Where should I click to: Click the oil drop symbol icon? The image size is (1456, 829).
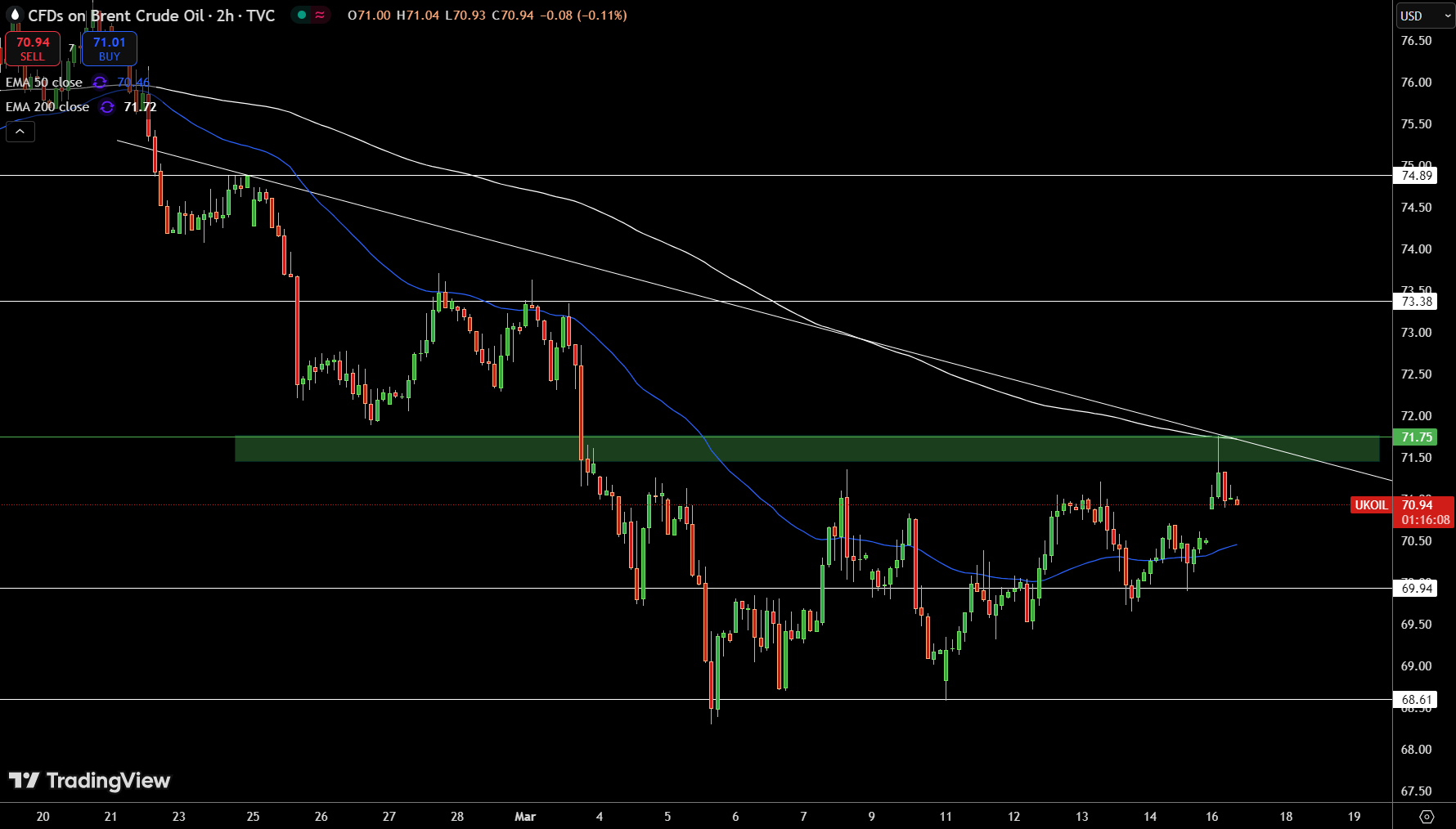click(x=14, y=15)
